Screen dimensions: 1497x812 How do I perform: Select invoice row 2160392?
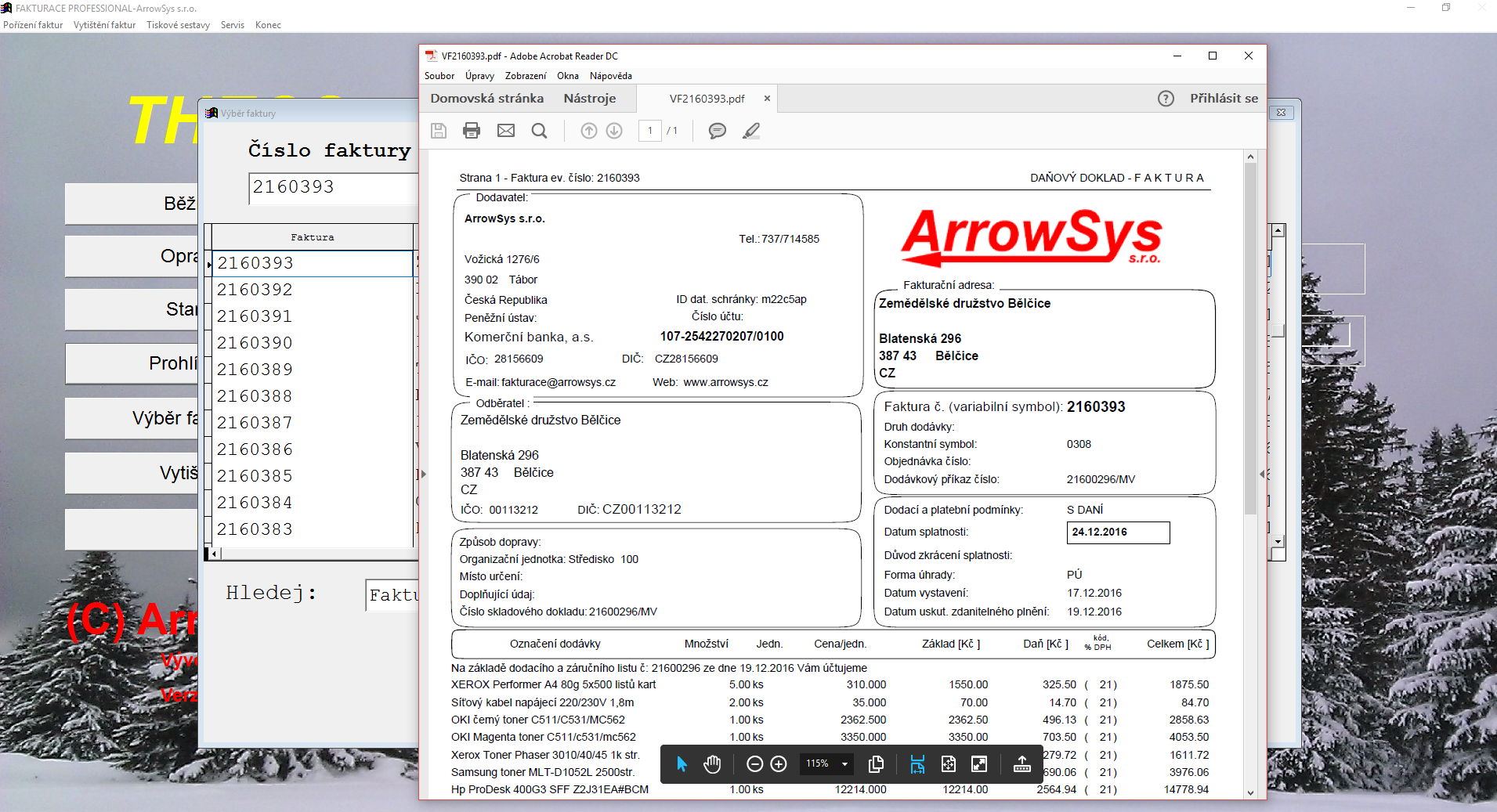(313, 290)
